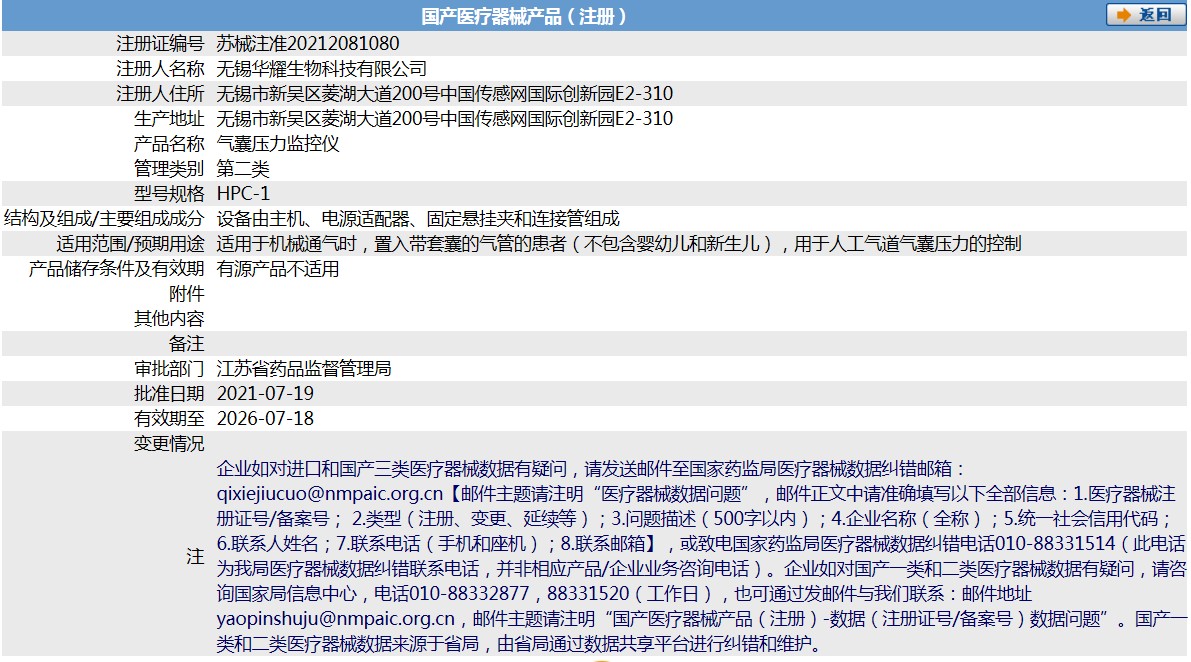Click the 适用范围/预期用途 label
Image resolution: width=1191 pixels, height=662 pixels.
click(x=131, y=244)
